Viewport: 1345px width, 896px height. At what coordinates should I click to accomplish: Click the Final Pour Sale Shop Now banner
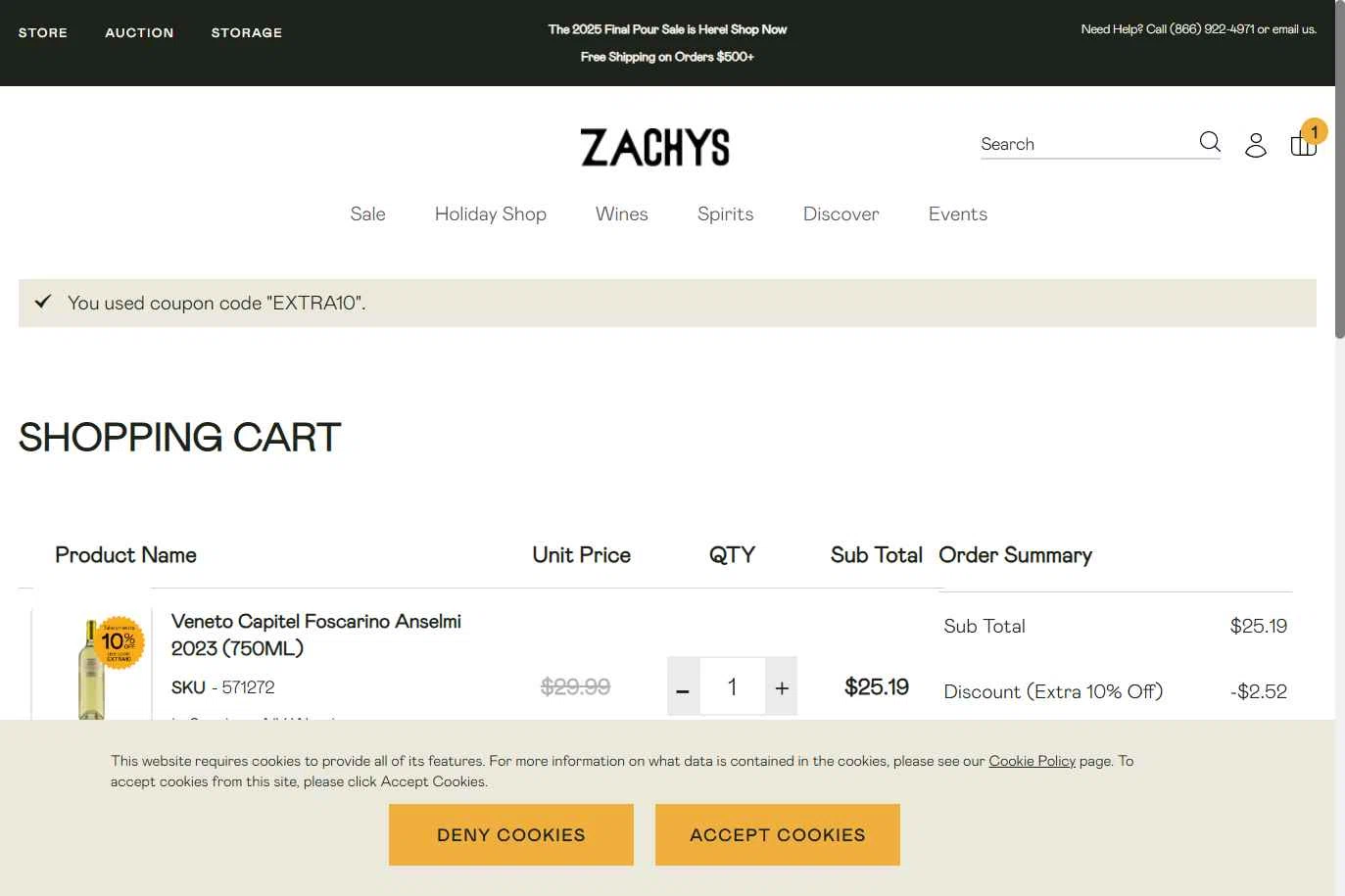(x=667, y=29)
